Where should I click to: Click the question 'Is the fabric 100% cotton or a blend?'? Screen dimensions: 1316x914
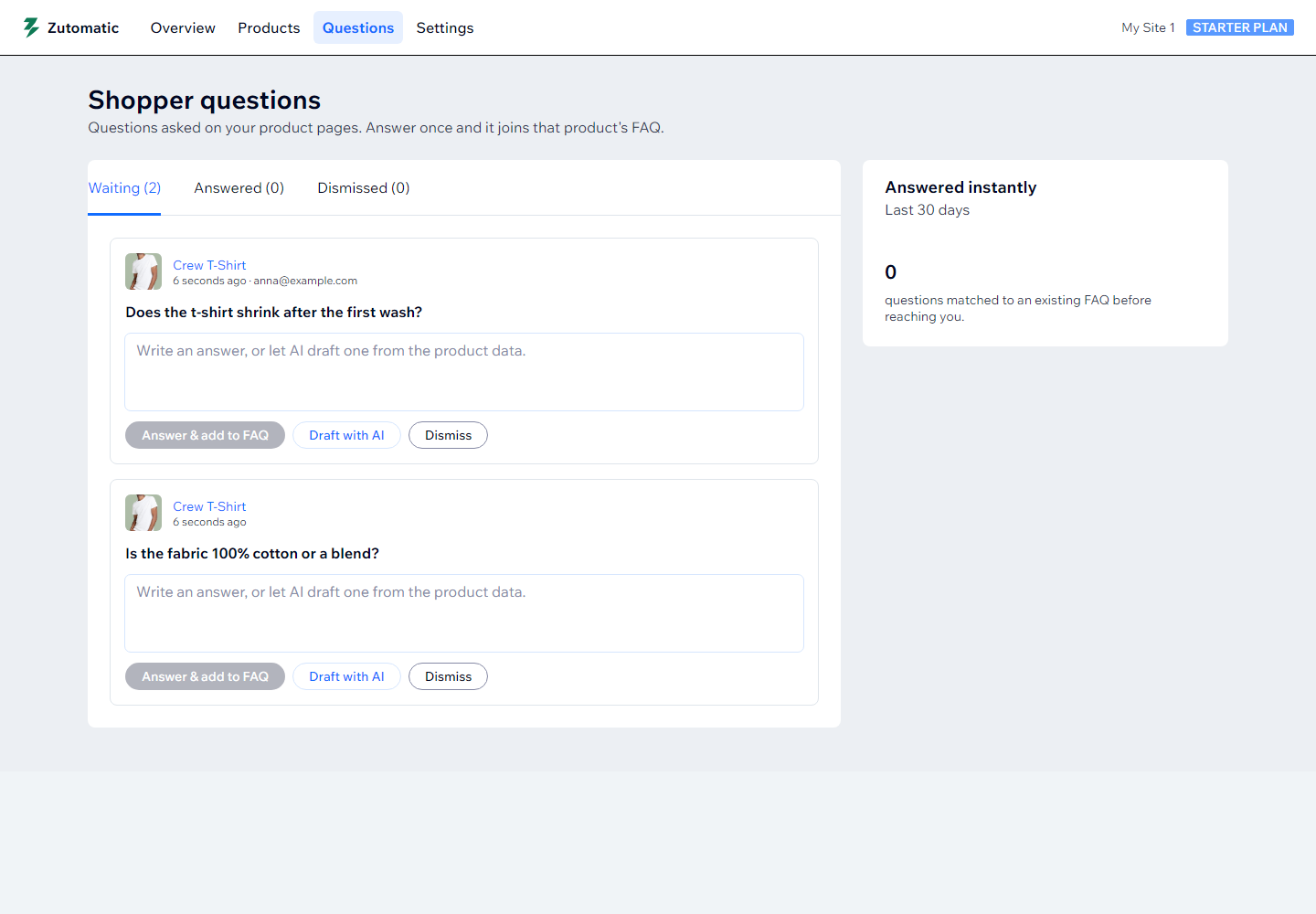(252, 554)
